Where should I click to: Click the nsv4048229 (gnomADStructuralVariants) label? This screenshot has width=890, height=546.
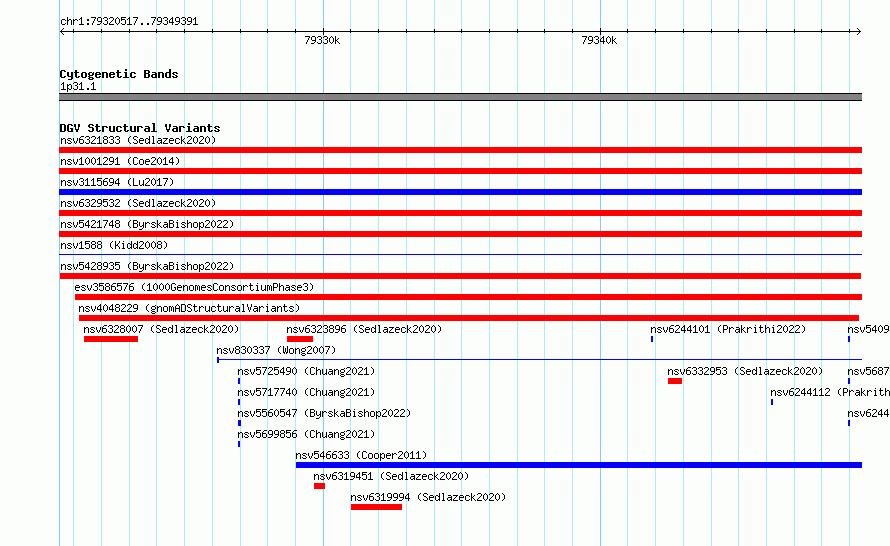coord(189,308)
